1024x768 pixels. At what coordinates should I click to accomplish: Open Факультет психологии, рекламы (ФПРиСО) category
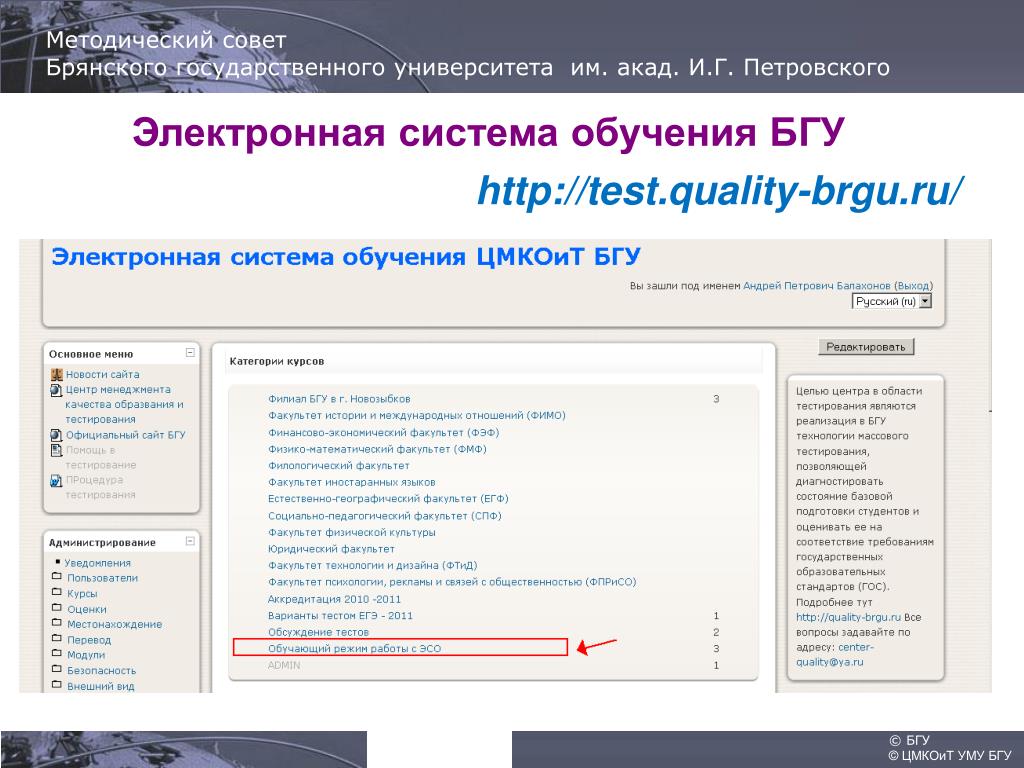click(452, 582)
